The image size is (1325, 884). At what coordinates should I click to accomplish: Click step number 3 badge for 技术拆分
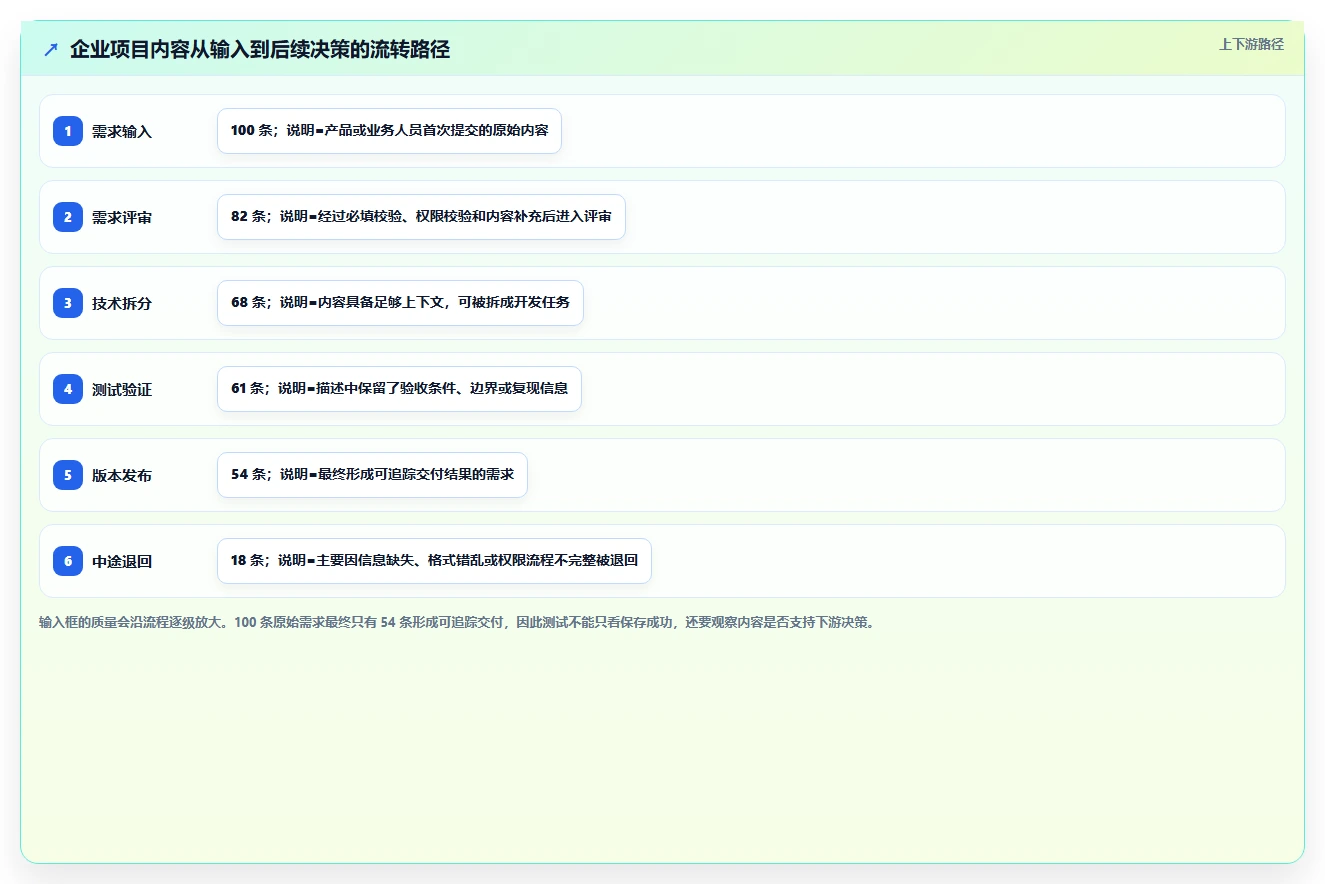point(68,303)
